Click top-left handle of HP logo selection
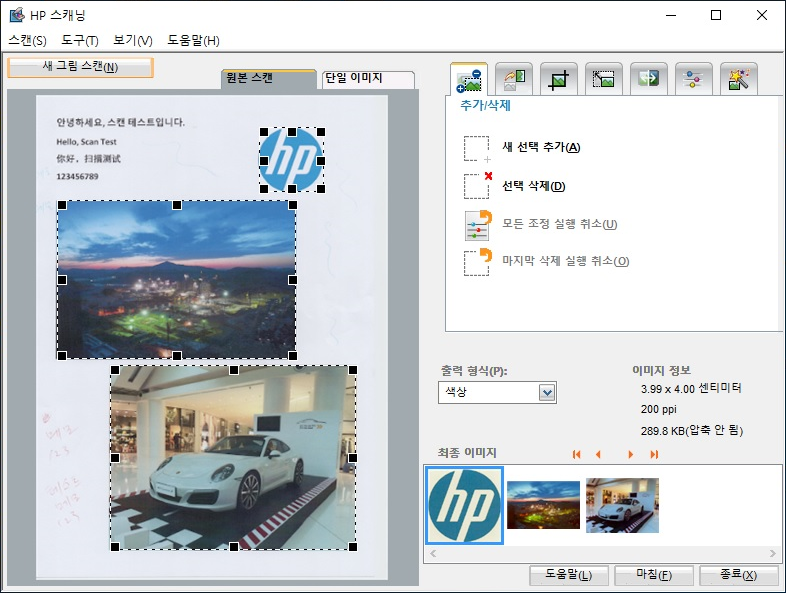Image resolution: width=786 pixels, height=593 pixels. (x=264, y=132)
